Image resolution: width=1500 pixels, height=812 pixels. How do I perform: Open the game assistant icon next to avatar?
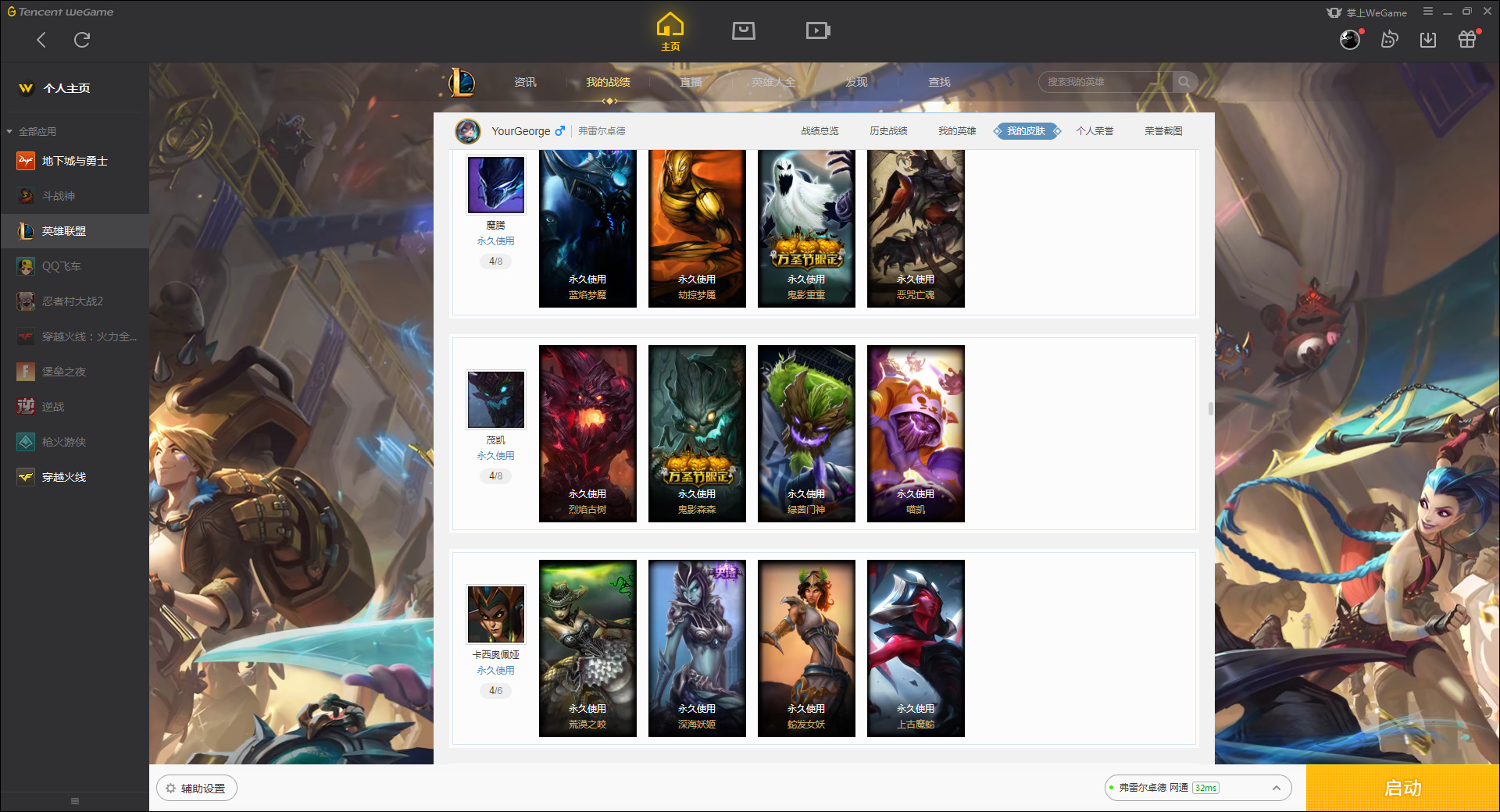click(1389, 39)
